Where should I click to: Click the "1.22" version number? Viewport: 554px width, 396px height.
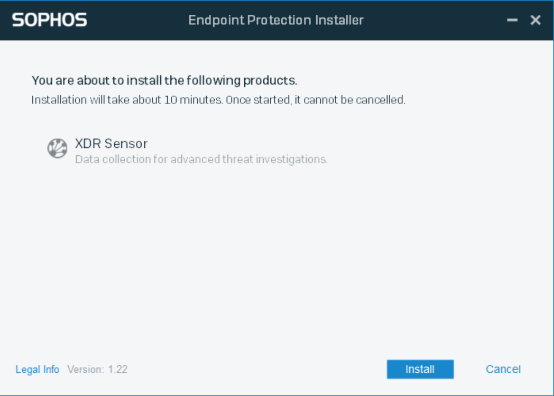(118, 370)
